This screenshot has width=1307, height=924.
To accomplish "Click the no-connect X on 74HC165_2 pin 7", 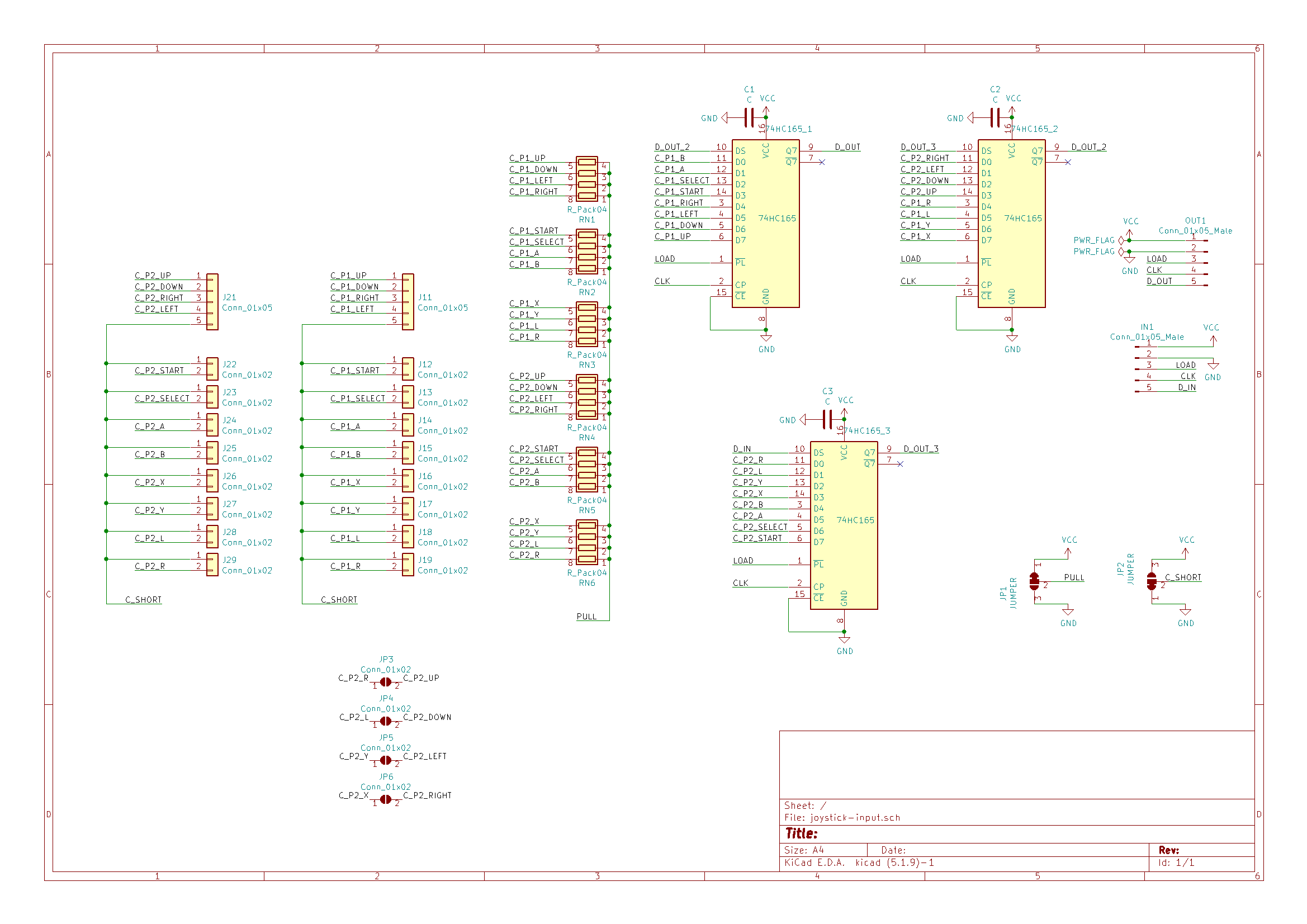I will 1068,162.
